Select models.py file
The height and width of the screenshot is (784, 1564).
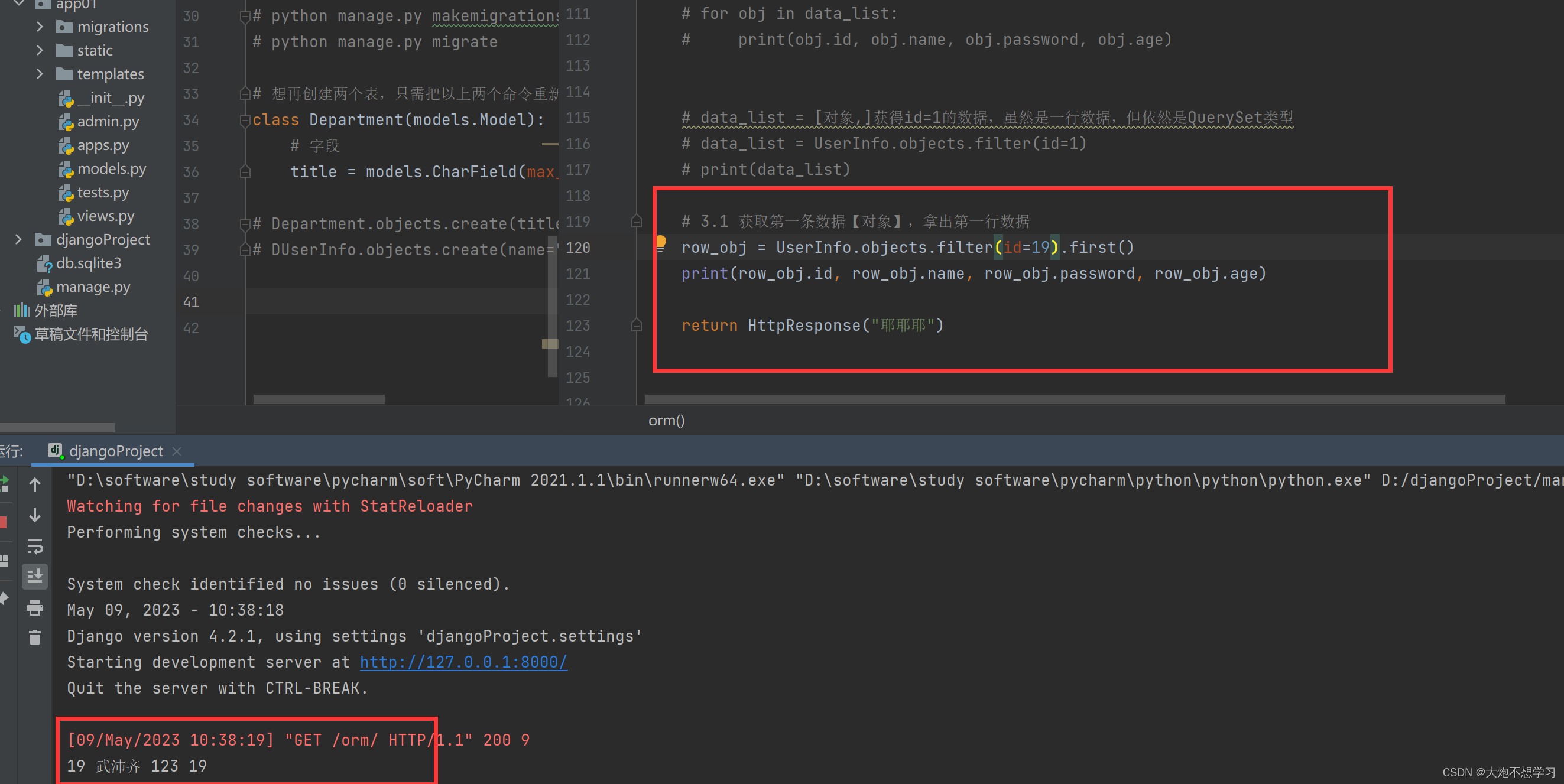(x=109, y=168)
